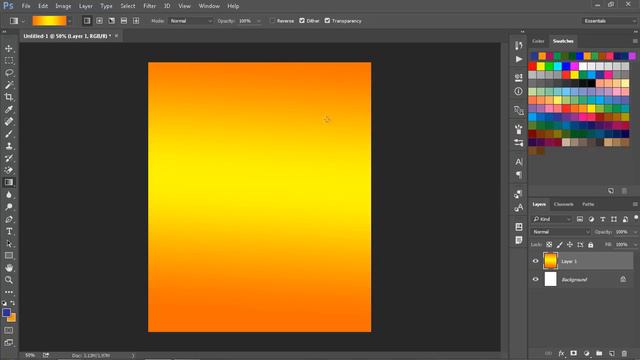Select the Hand tool
Screen dimensions: 640x360
point(9,268)
